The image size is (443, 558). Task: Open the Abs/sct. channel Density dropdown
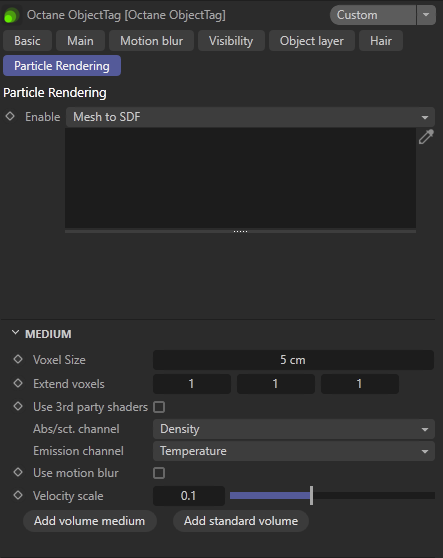pos(294,429)
